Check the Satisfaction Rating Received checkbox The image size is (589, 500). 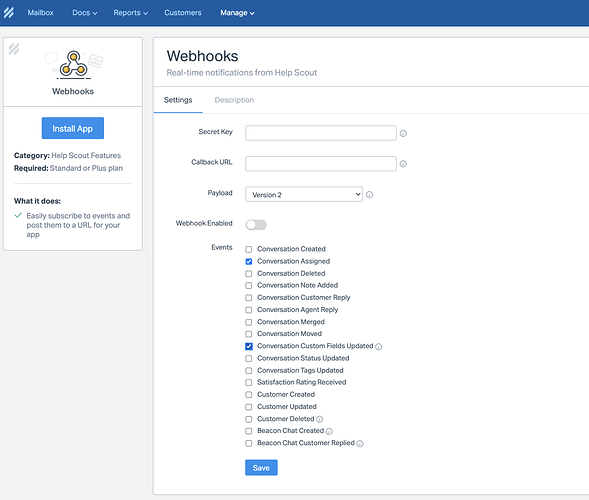tap(249, 382)
